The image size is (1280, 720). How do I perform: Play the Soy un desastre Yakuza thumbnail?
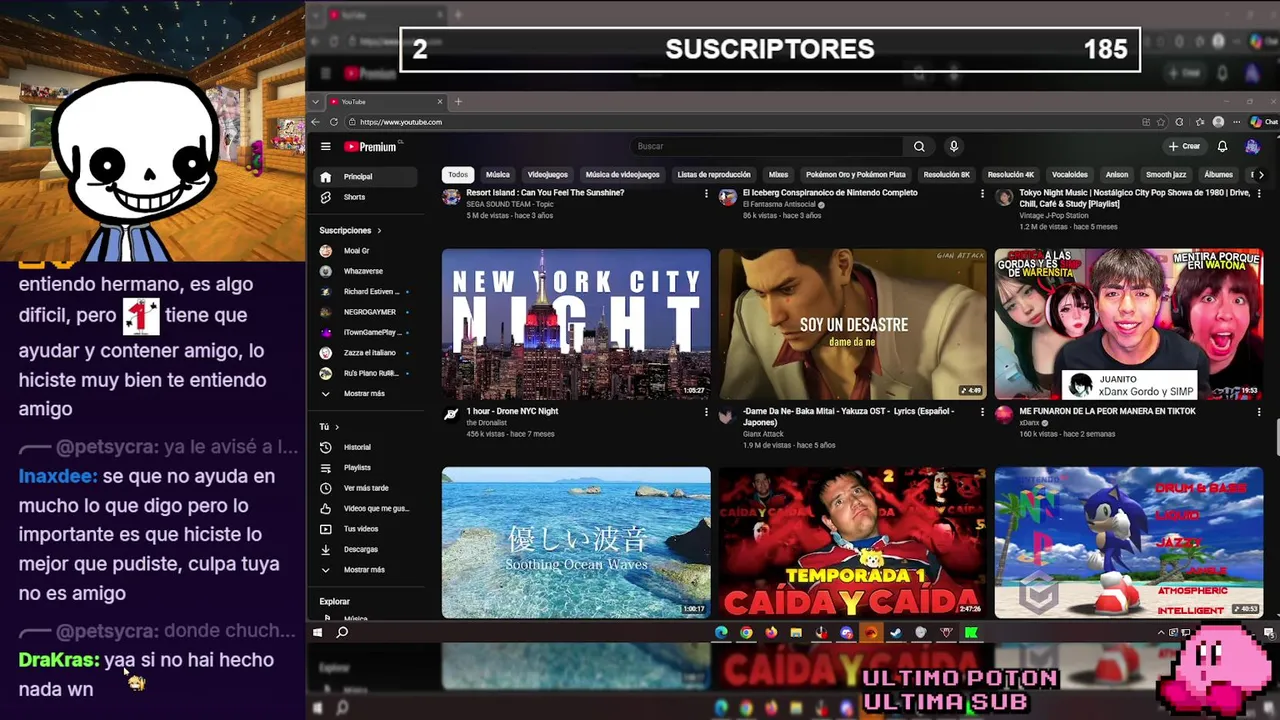(852, 324)
